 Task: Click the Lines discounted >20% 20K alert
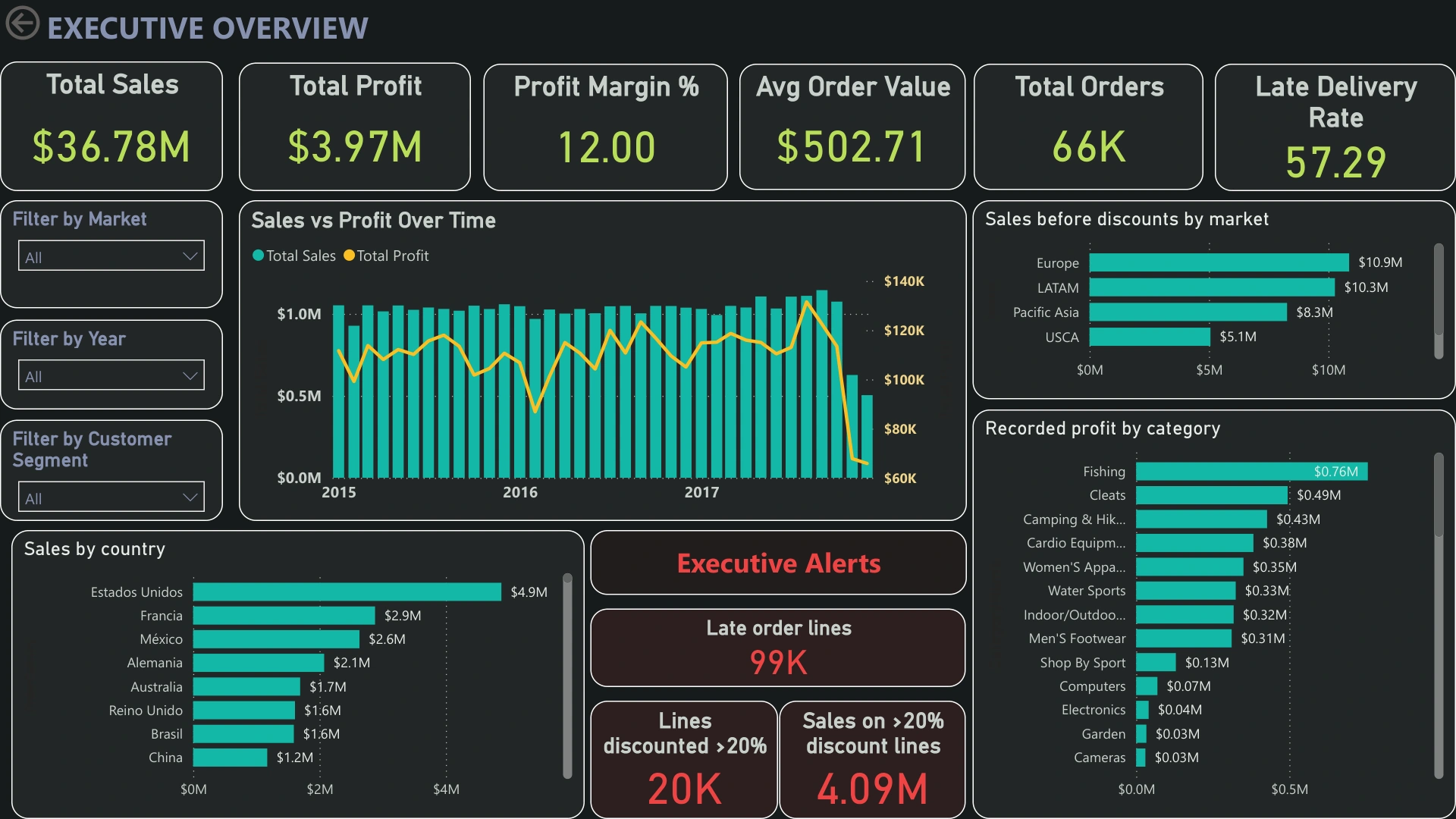684,760
